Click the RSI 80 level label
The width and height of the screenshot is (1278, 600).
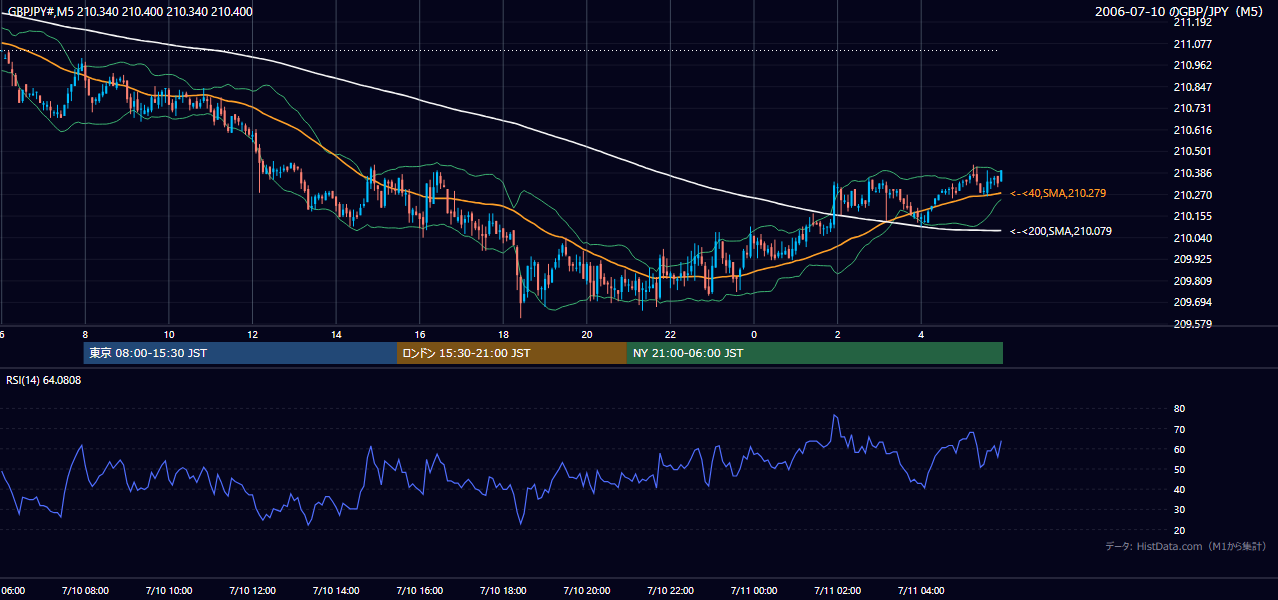click(x=1179, y=409)
